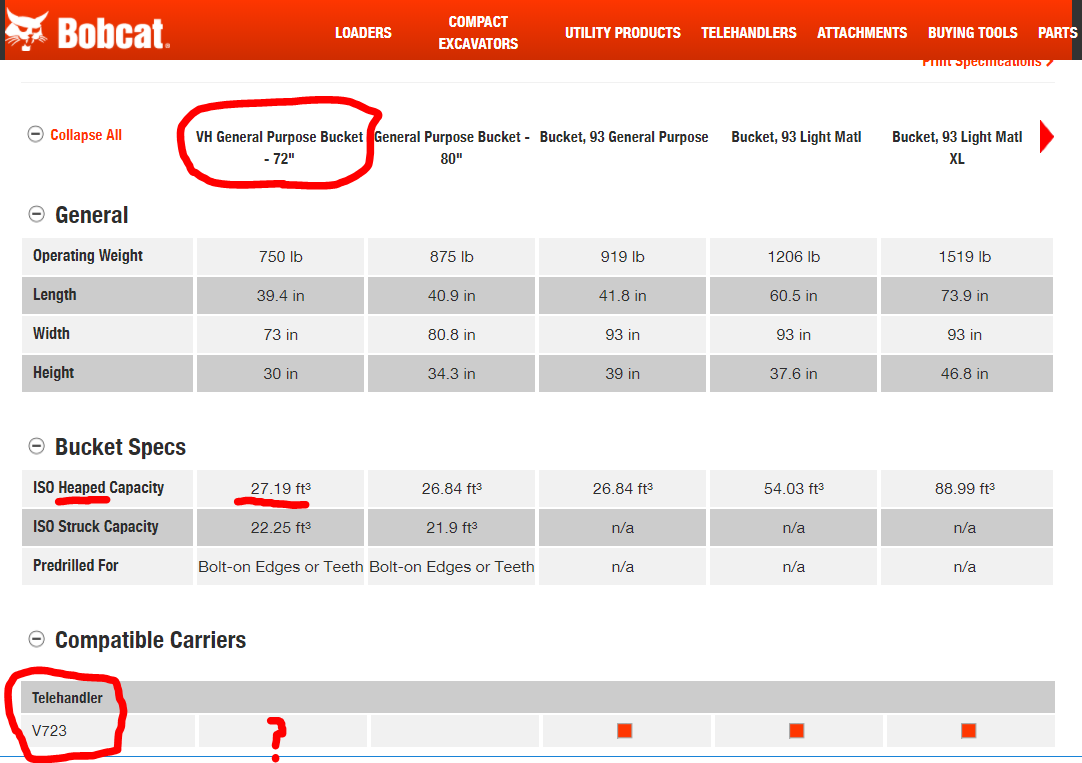
Task: Open the Compact Excavators menu
Action: pyautogui.click(x=478, y=32)
